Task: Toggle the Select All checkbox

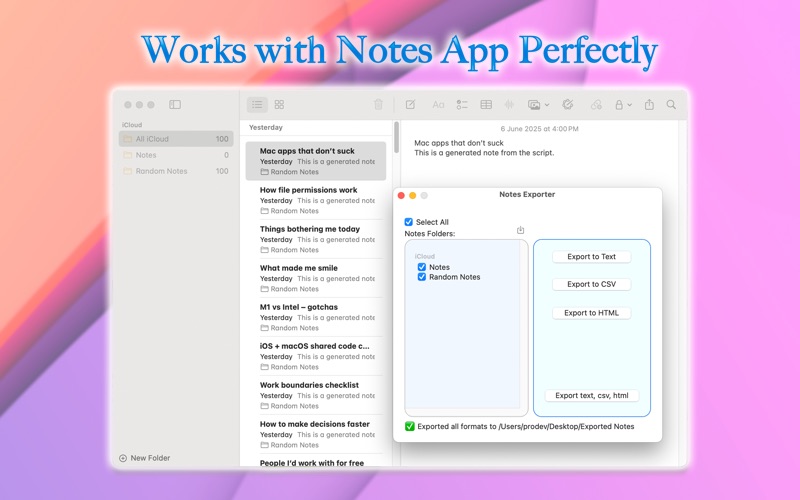Action: [409, 222]
